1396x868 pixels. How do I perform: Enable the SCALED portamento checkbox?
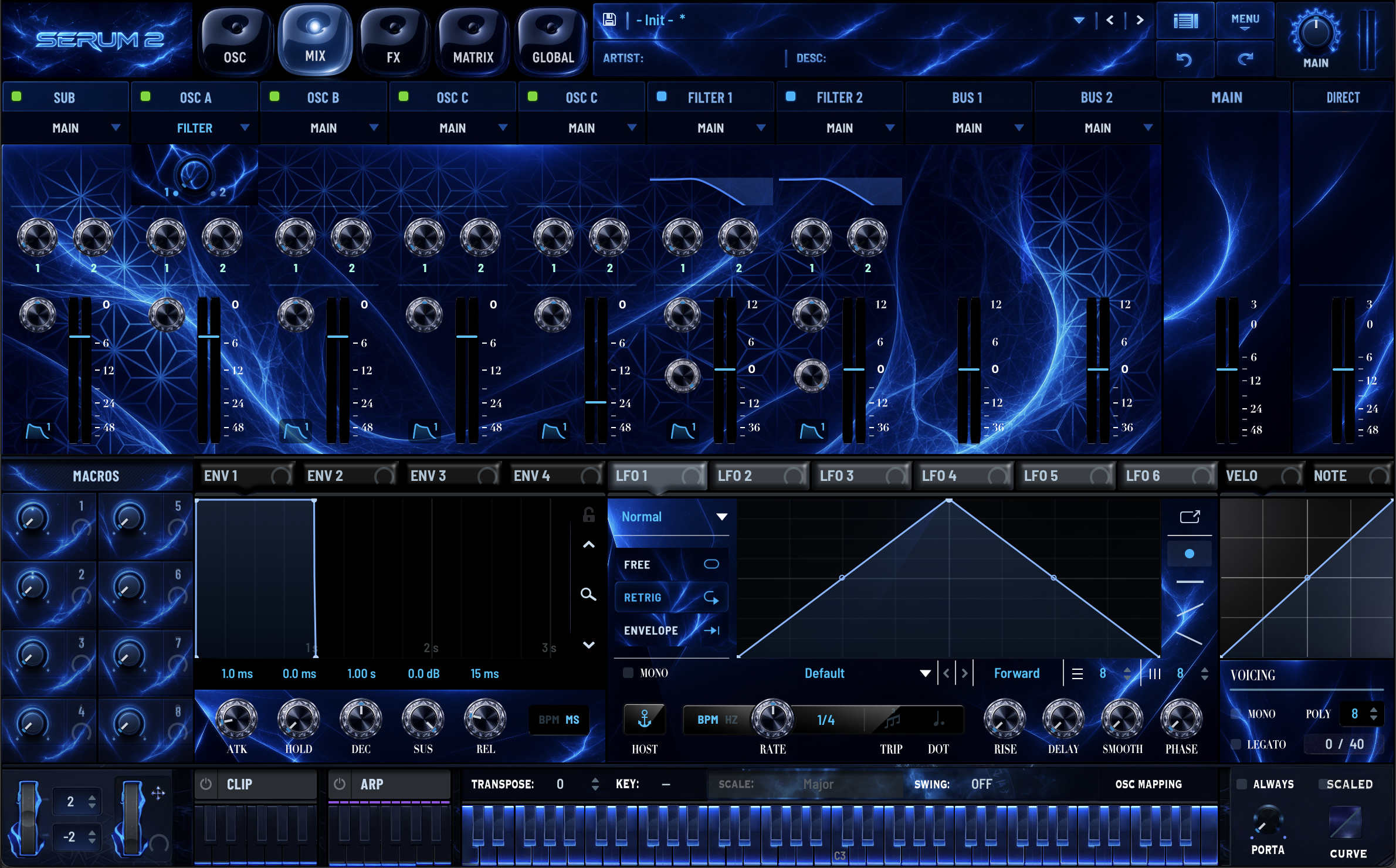(1323, 784)
